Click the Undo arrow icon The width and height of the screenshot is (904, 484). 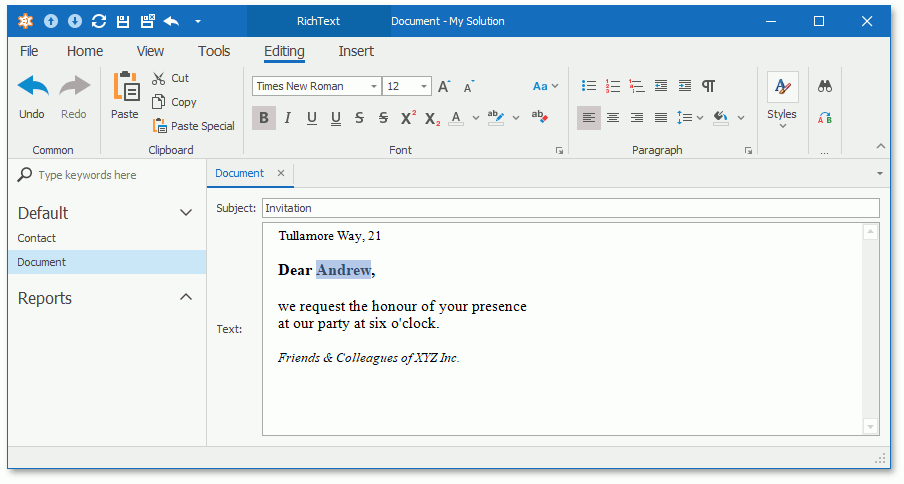pos(33,86)
